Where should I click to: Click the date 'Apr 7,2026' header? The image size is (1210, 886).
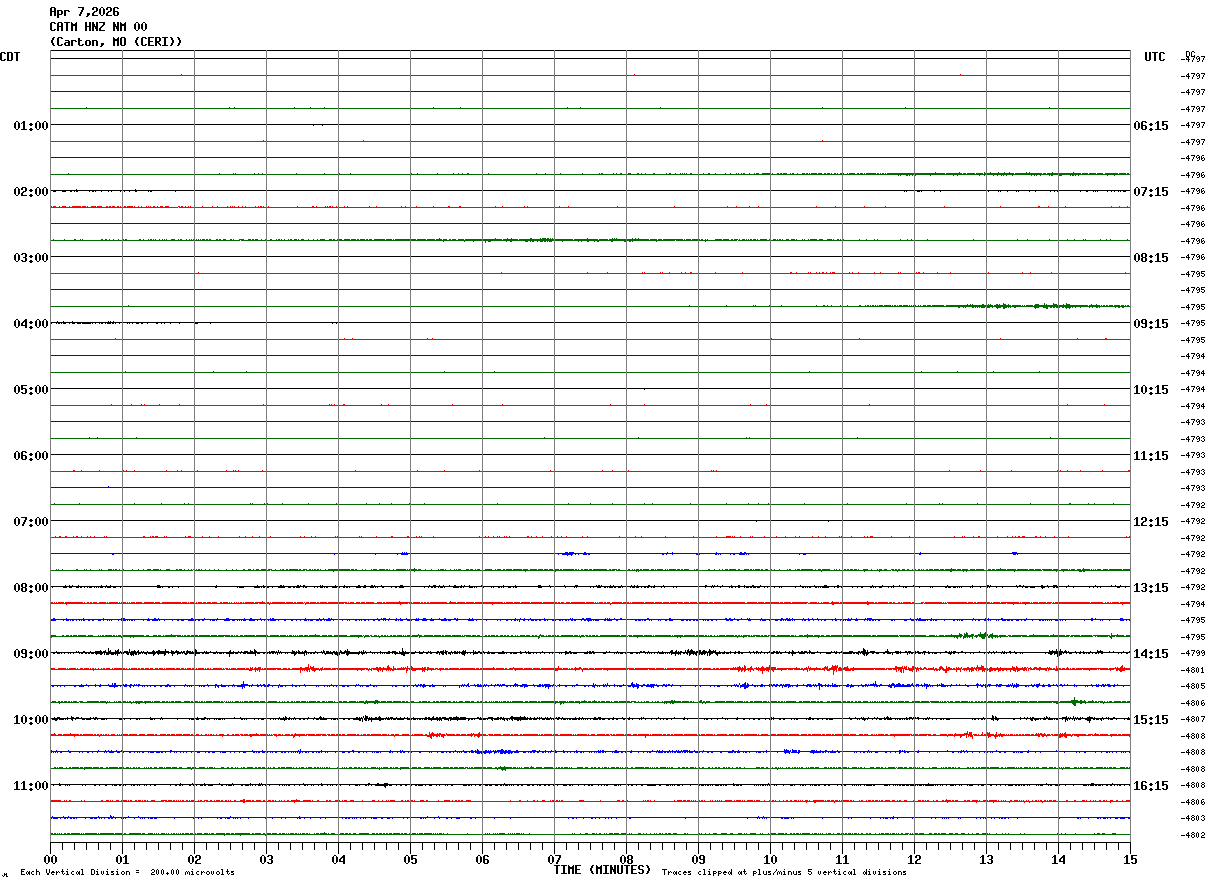click(84, 12)
